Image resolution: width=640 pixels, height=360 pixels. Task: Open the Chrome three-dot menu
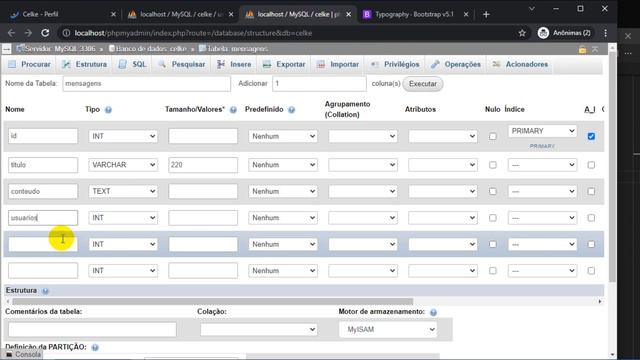click(605, 33)
